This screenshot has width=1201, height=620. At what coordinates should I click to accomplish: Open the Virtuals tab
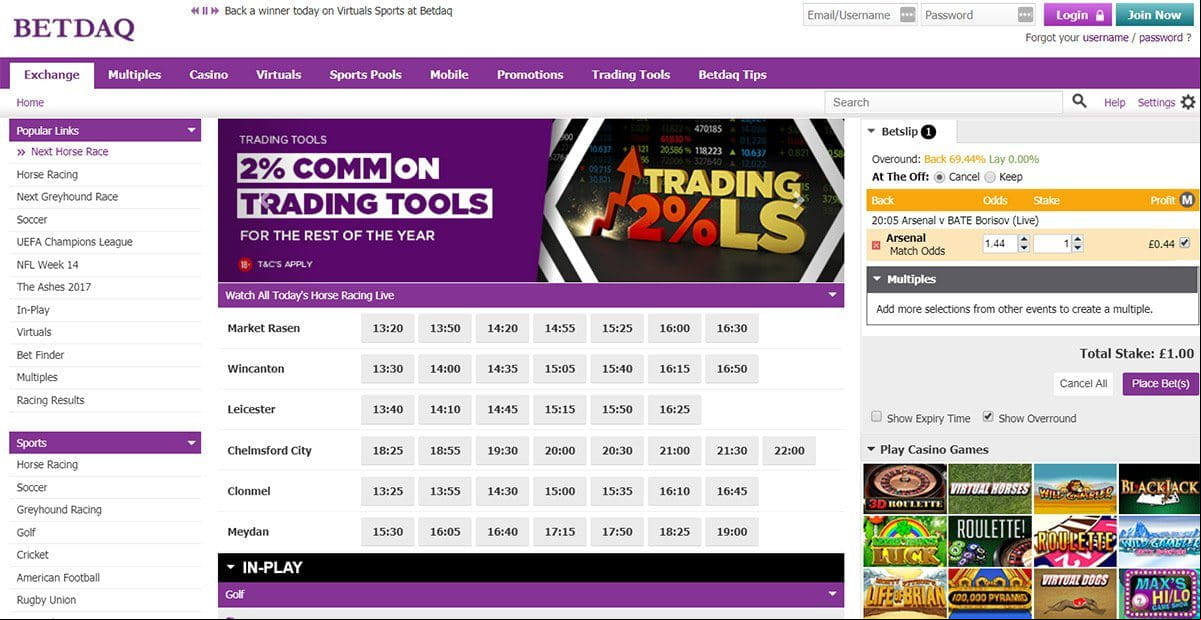tap(278, 75)
